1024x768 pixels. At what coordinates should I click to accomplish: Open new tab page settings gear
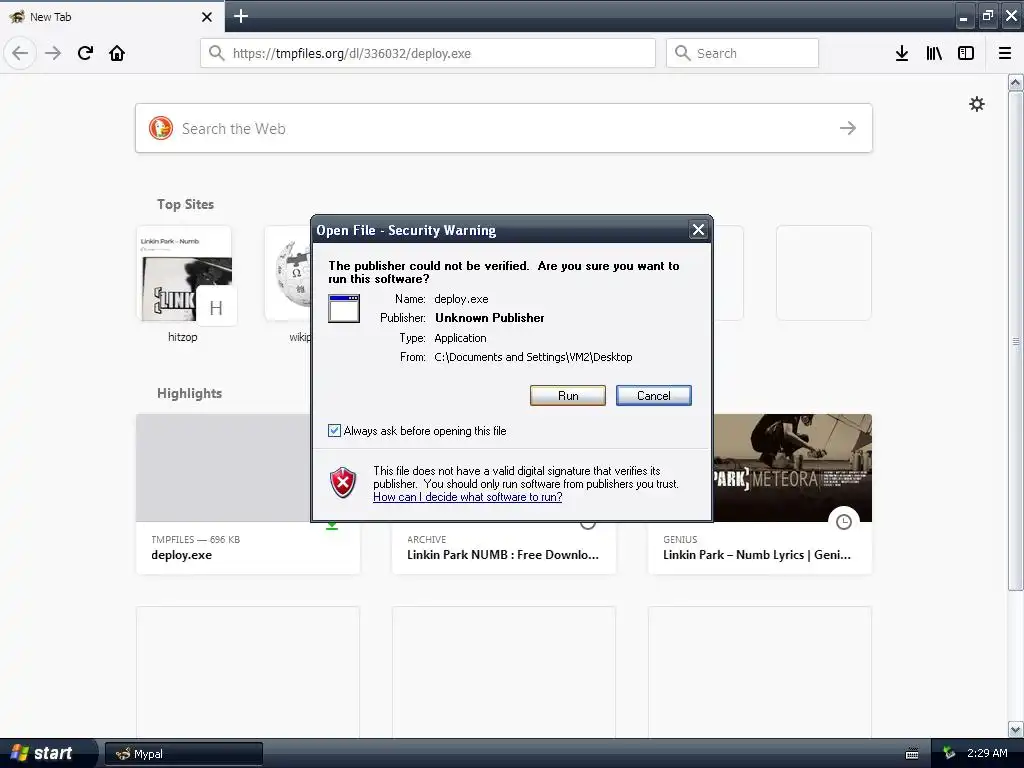976,104
